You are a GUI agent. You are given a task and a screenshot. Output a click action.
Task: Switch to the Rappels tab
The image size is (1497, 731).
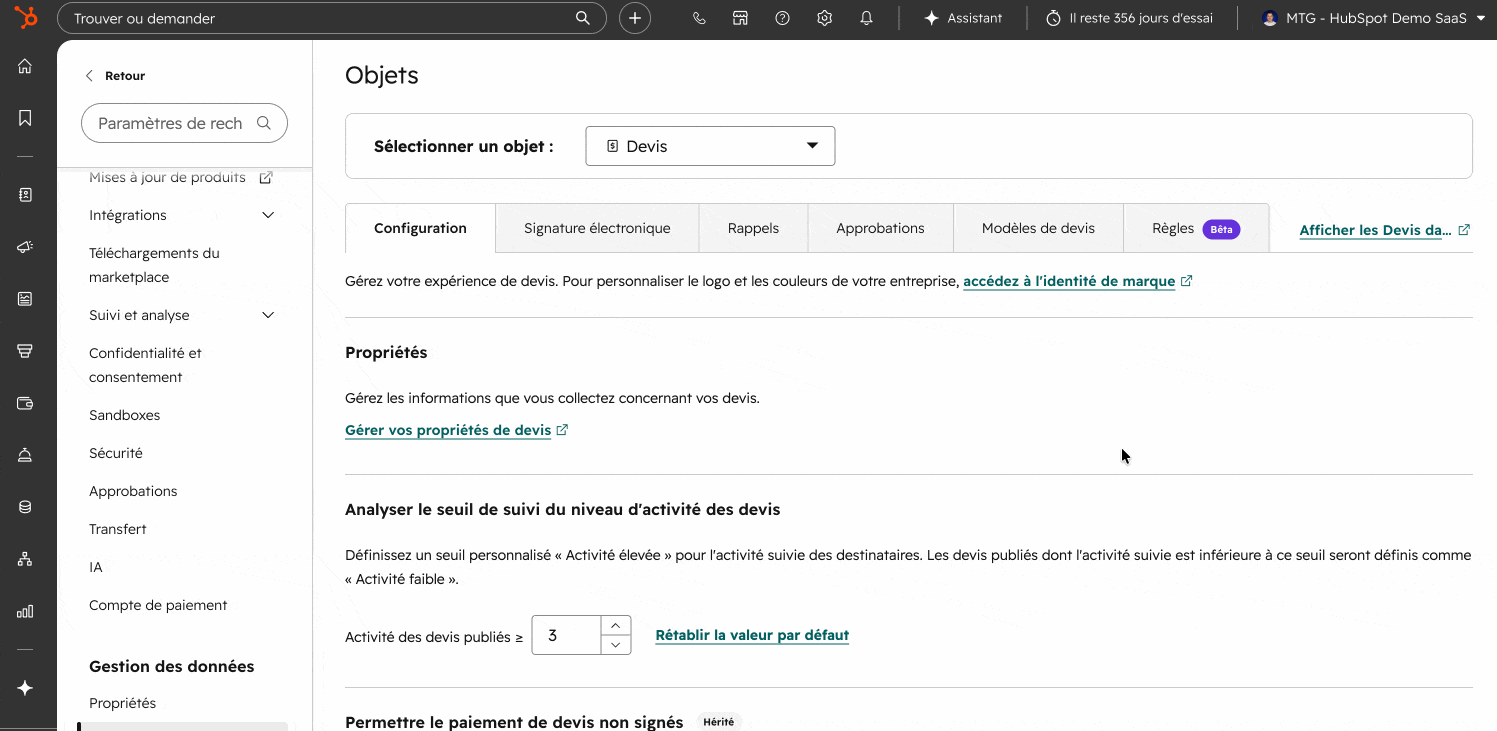753,228
